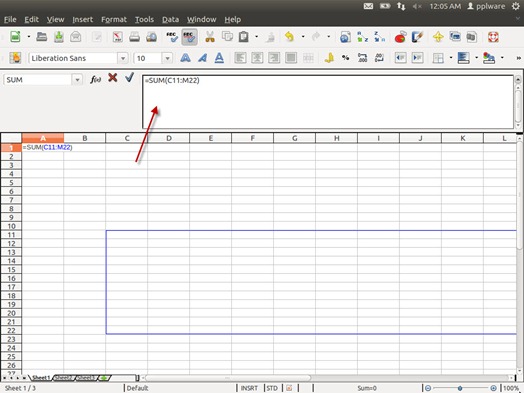Image resolution: width=524 pixels, height=393 pixels.
Task: Open Styles and Formatting
Action: (x=15, y=58)
